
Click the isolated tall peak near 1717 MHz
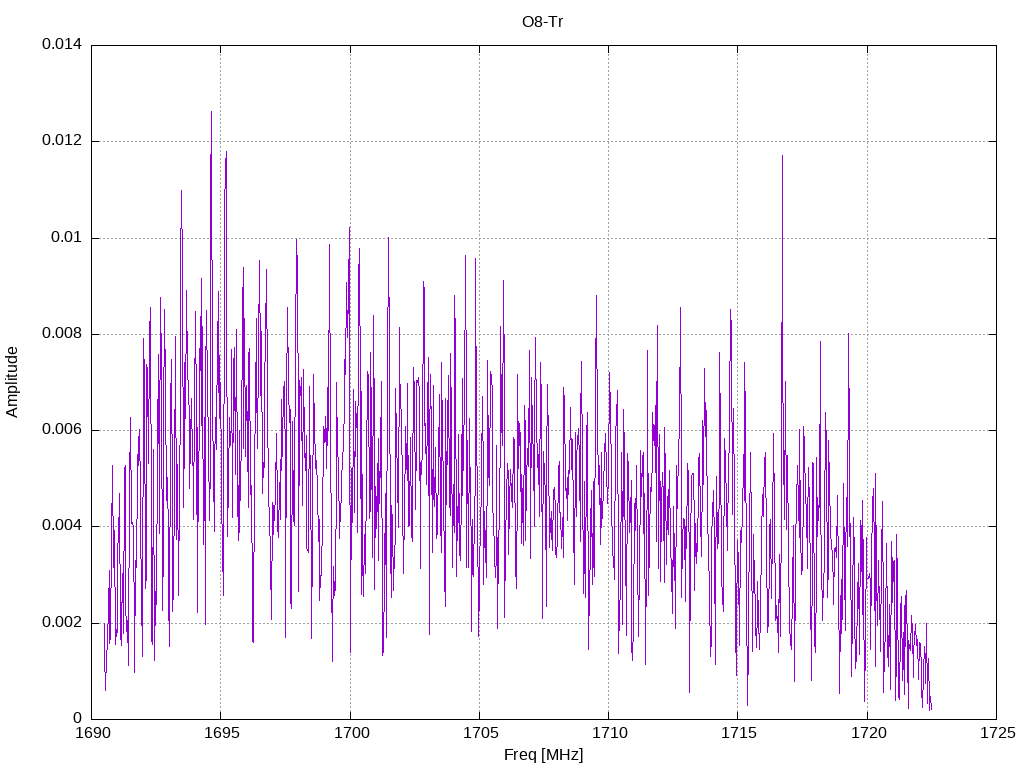pyautogui.click(x=782, y=157)
